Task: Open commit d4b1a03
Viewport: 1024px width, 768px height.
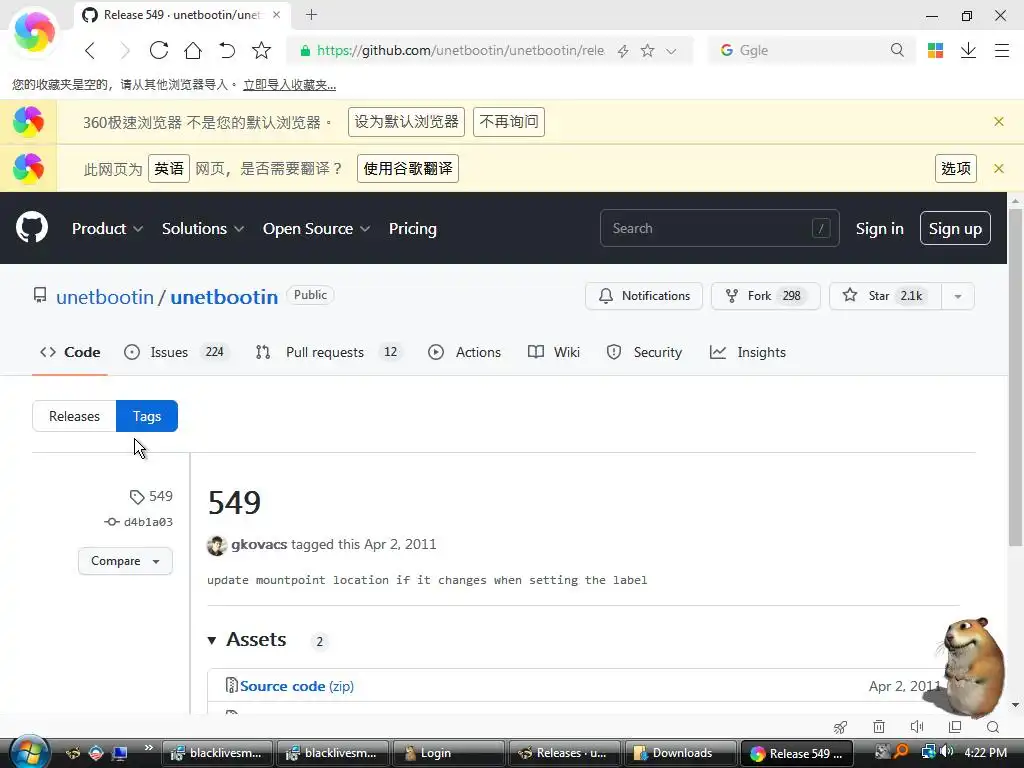Action: [138, 522]
